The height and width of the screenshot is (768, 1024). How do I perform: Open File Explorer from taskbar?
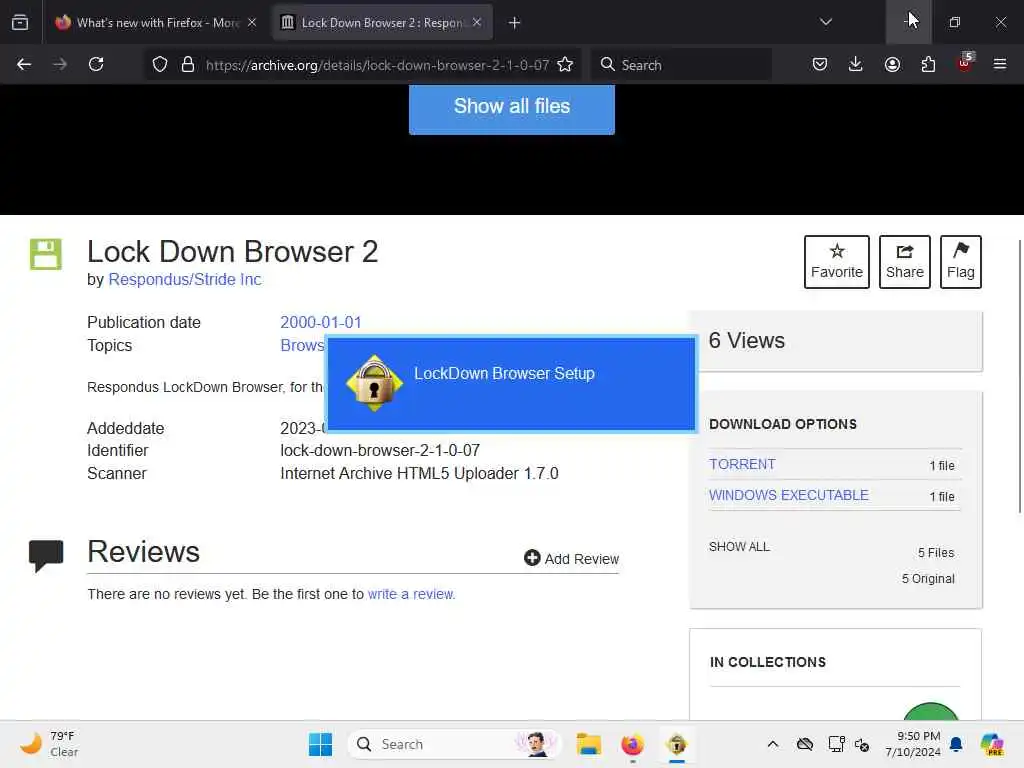click(x=588, y=744)
